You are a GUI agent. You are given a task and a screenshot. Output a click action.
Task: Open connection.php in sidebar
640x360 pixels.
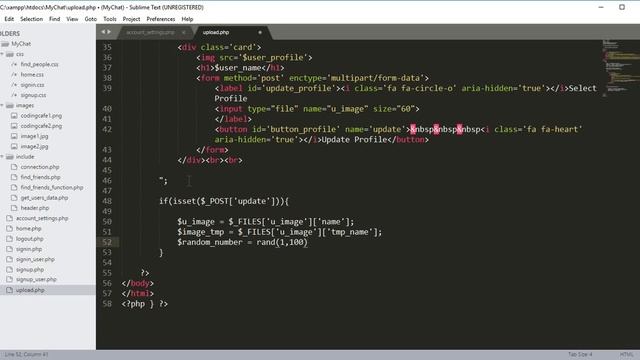click(x=40, y=167)
